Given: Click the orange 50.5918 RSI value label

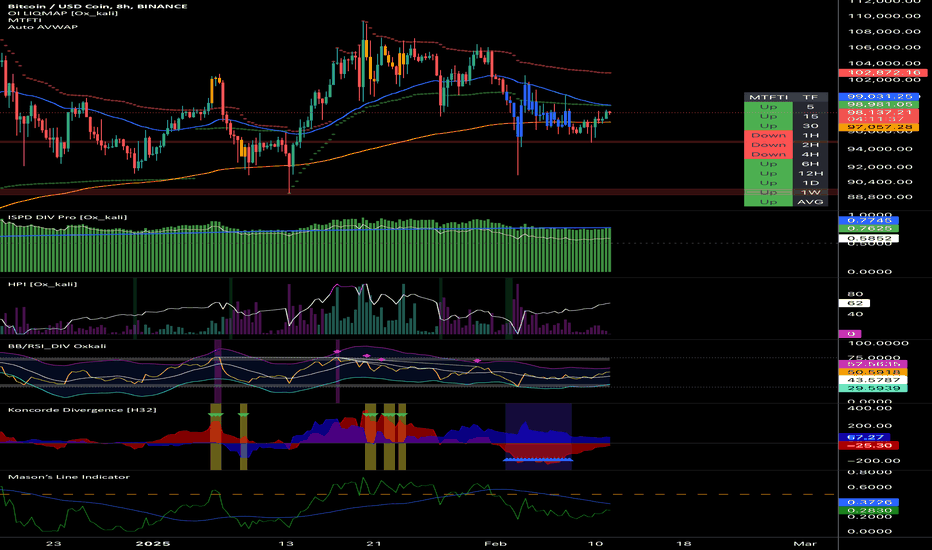Looking at the screenshot, I should click(873, 372).
